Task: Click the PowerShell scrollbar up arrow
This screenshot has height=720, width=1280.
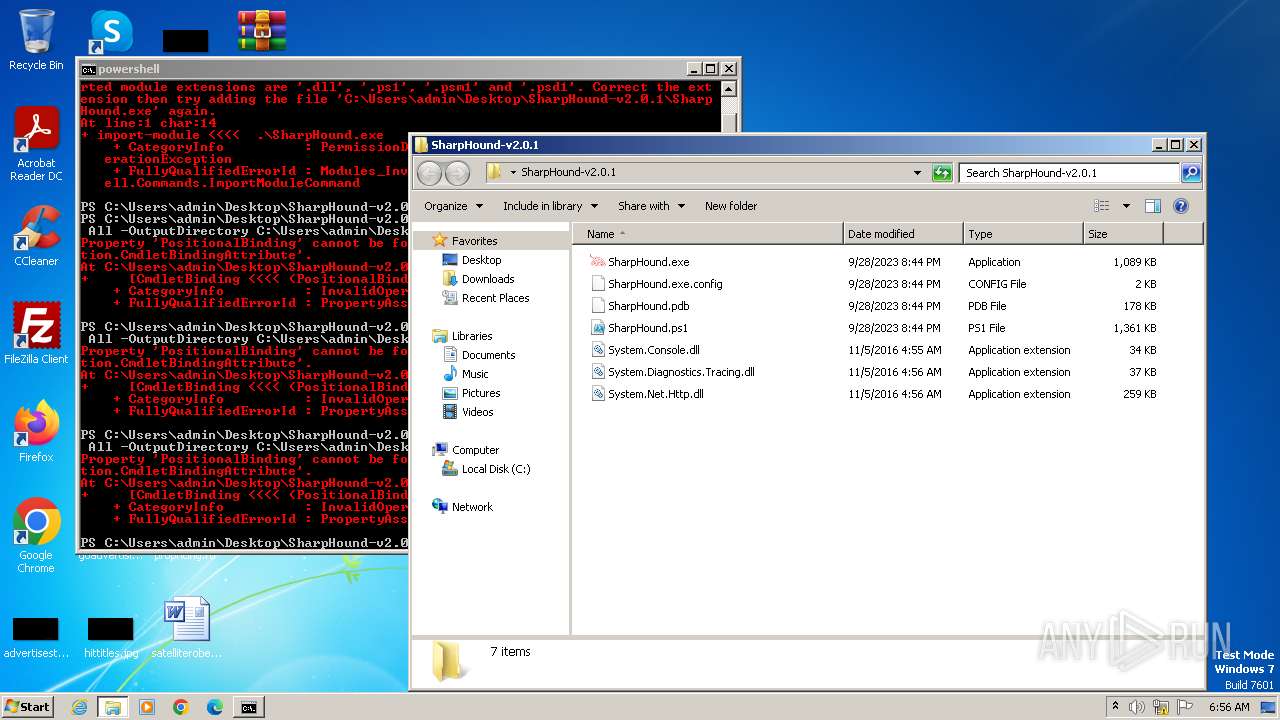Action: 730,89
